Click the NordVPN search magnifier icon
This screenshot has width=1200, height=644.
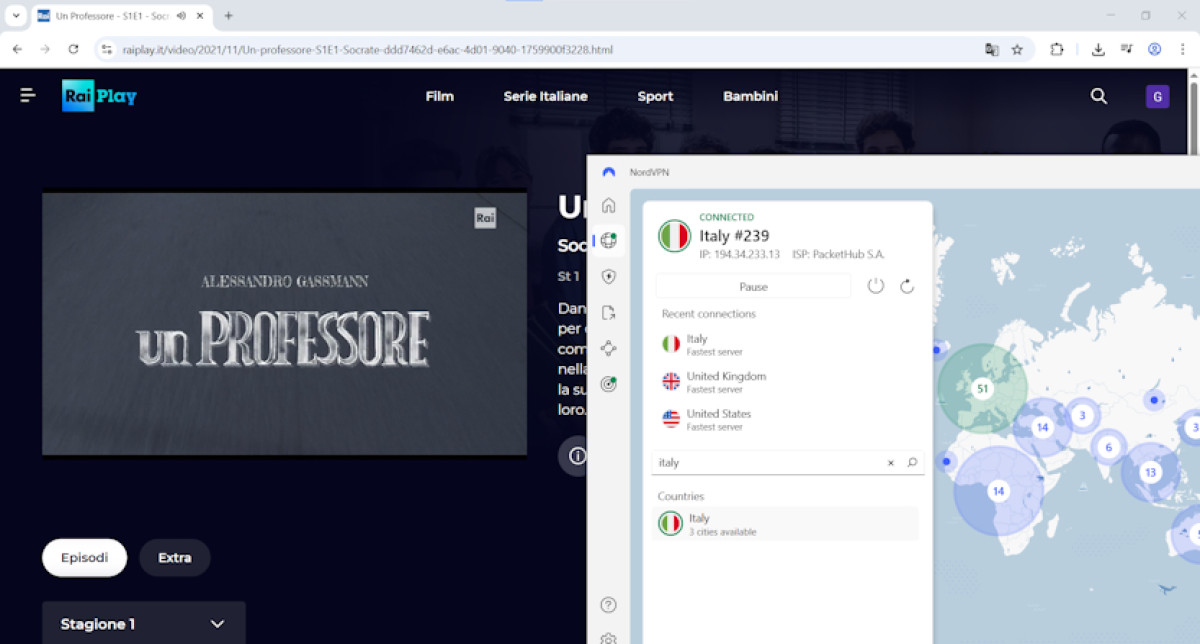coord(912,463)
